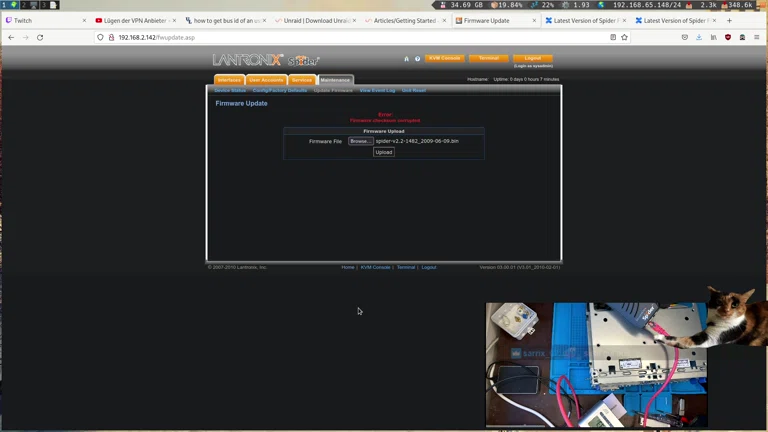
Task: Click the reader view icon in address bar
Action: (612, 37)
